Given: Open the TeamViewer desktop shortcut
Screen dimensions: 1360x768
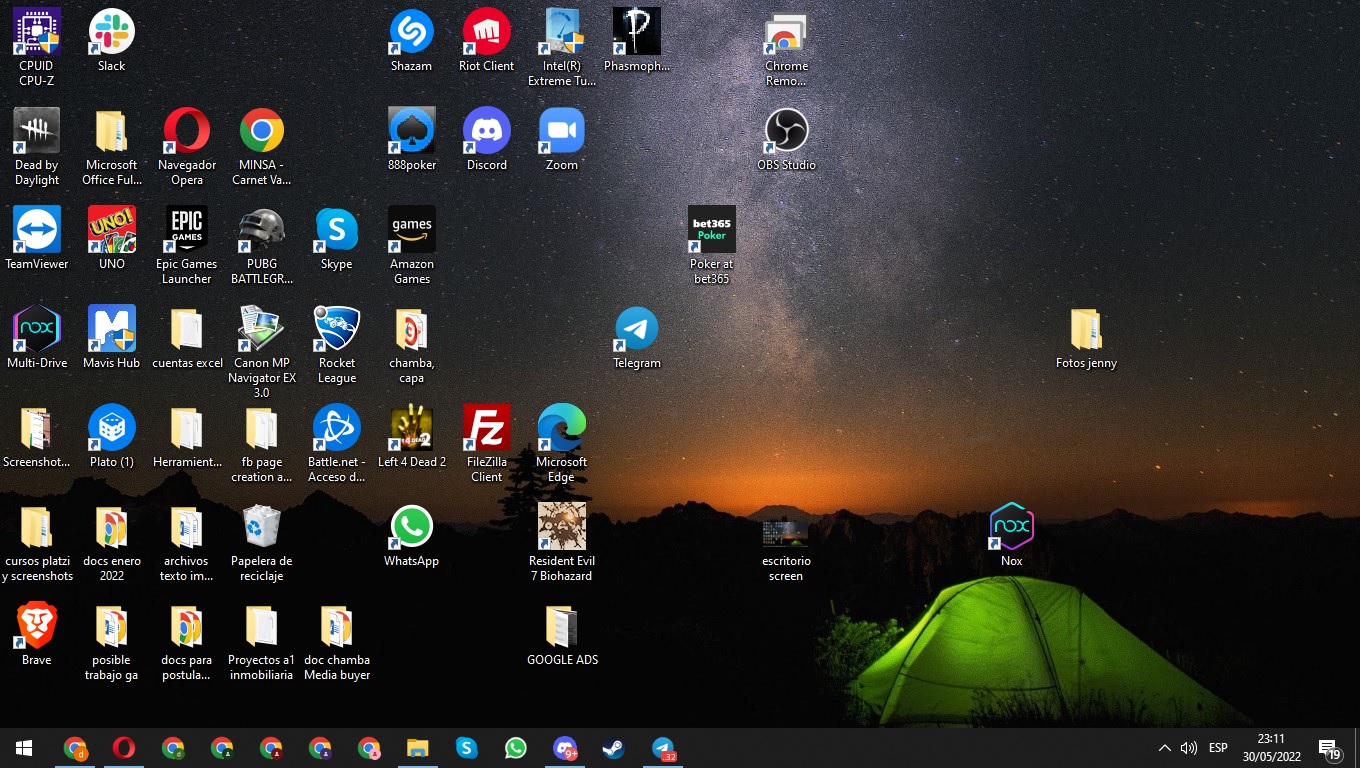Looking at the screenshot, I should click(37, 230).
